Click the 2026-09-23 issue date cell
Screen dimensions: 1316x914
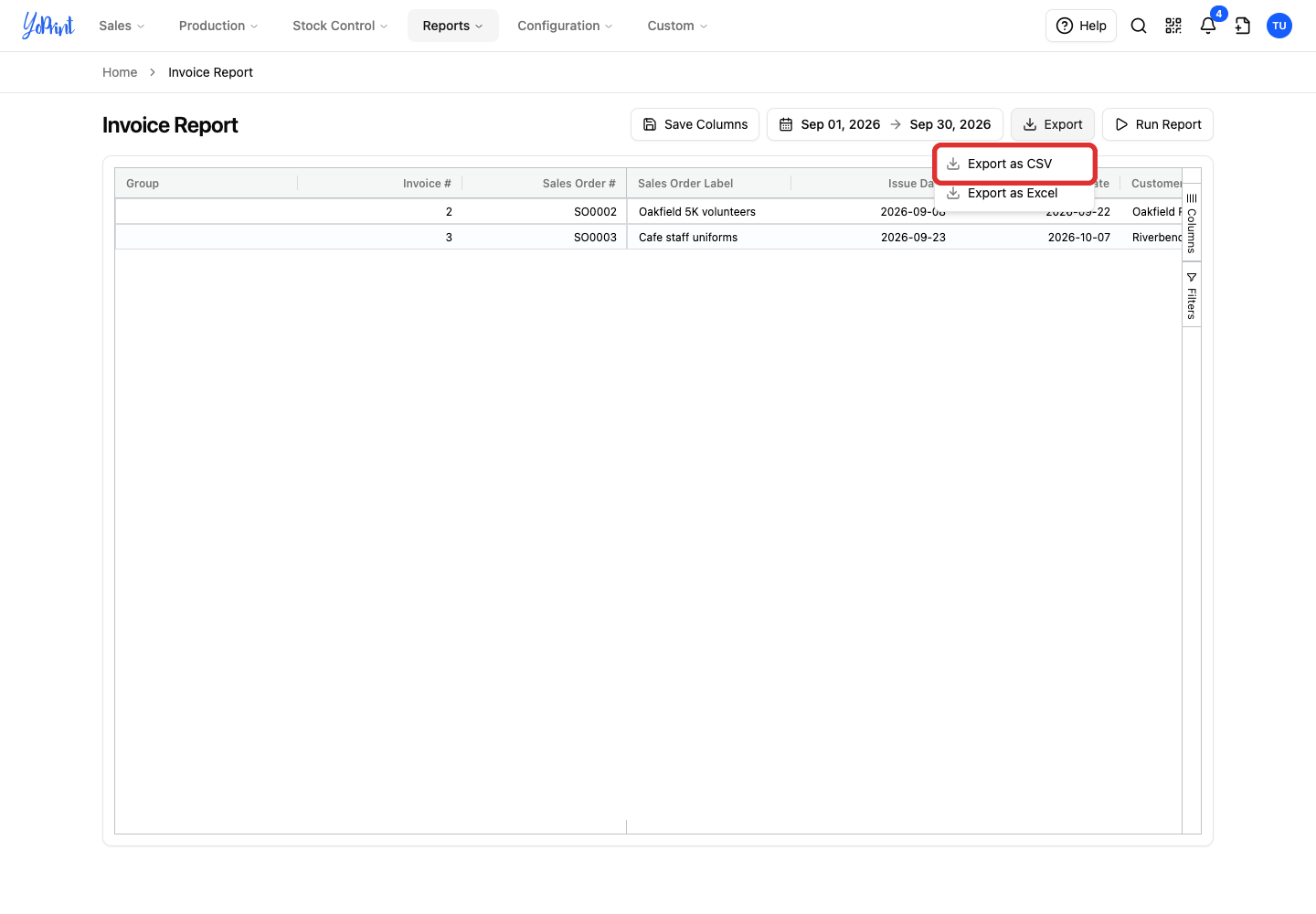874,237
